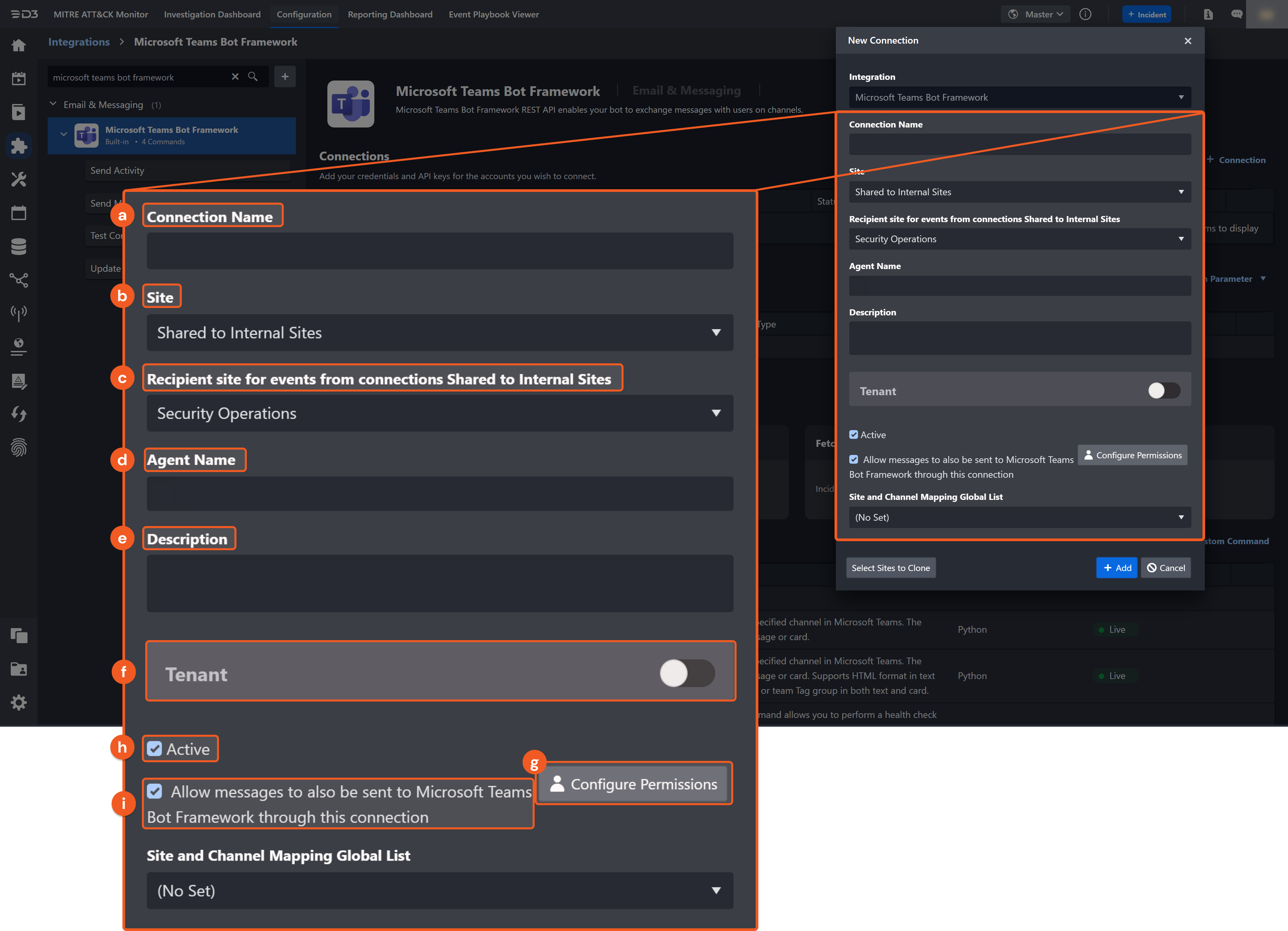Open the Investigation Dashboard tab

coord(212,14)
